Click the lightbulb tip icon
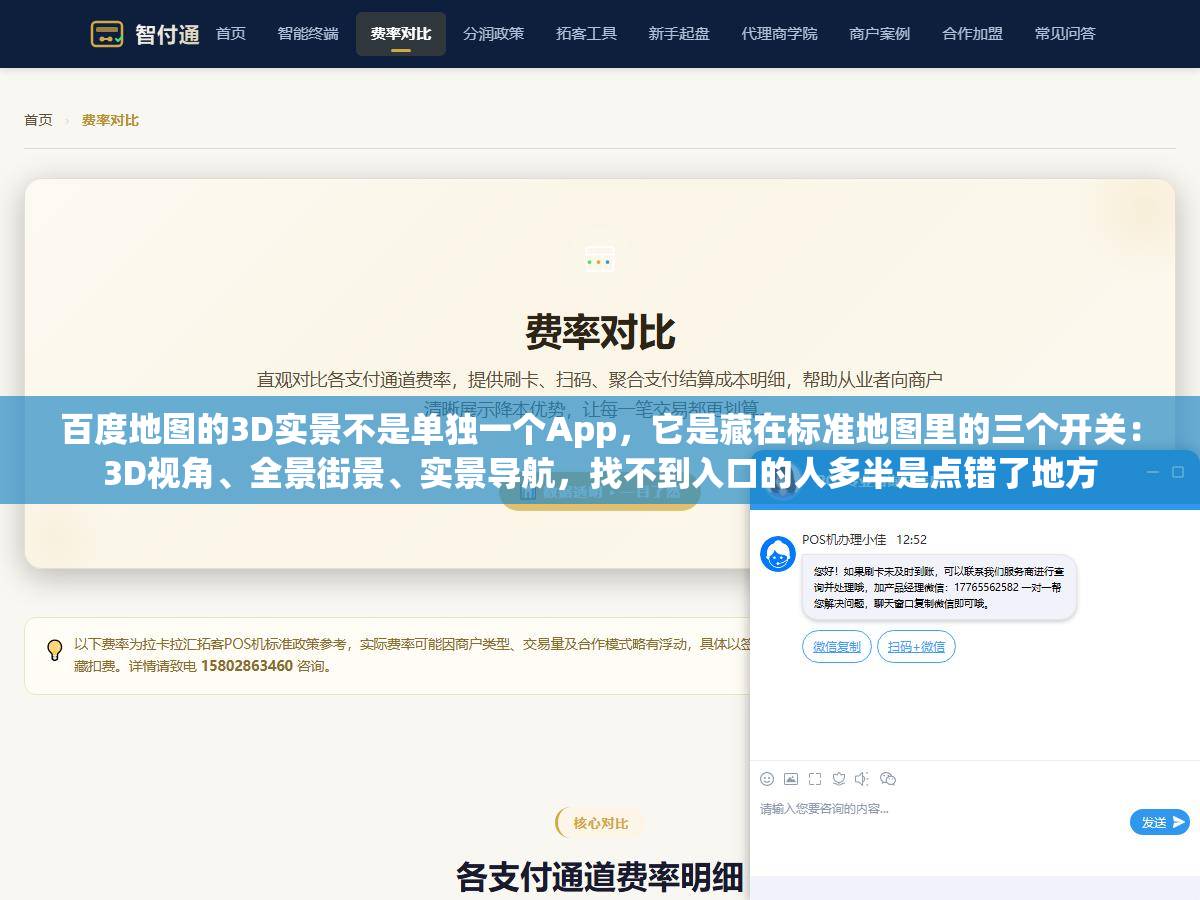The width and height of the screenshot is (1200, 900). [x=55, y=650]
